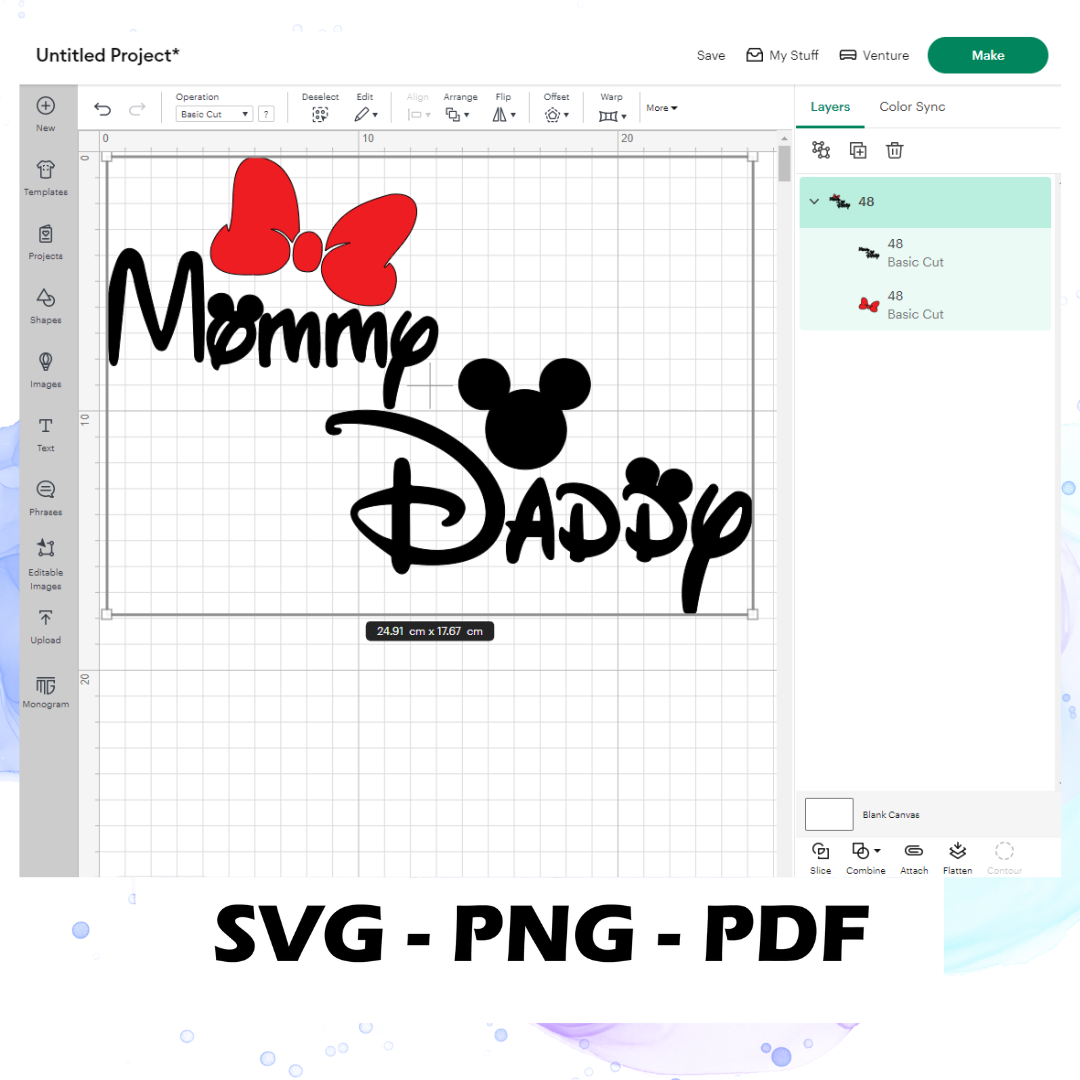Open My Stuff
Screen dimensions: 1080x1080
click(x=782, y=55)
